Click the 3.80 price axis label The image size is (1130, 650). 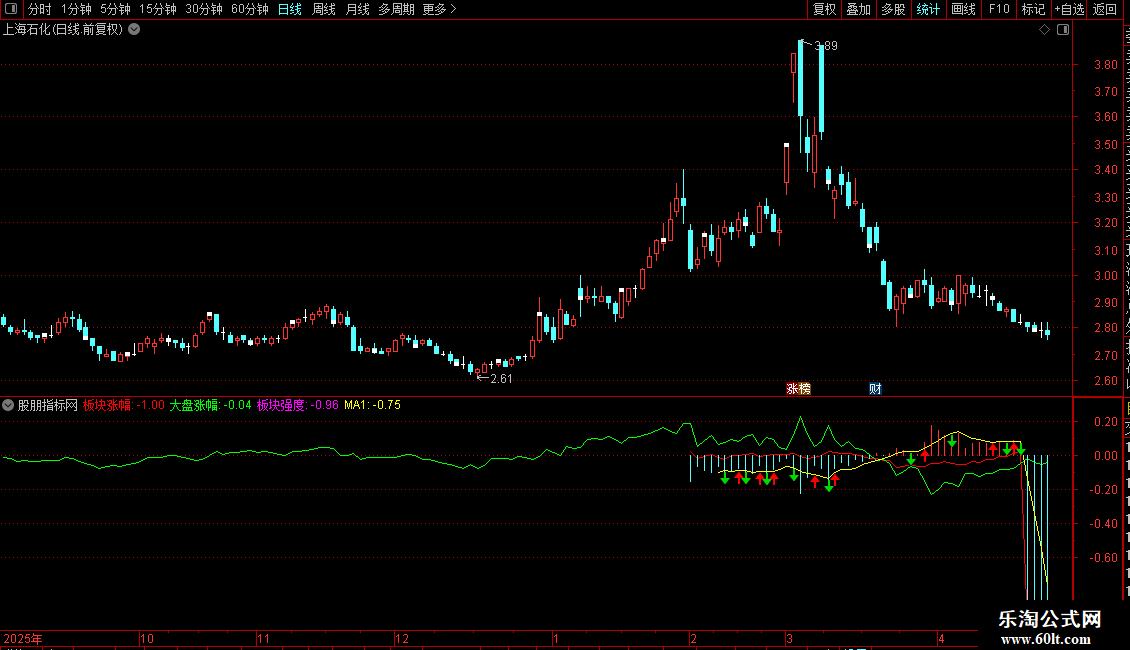tap(1105, 64)
